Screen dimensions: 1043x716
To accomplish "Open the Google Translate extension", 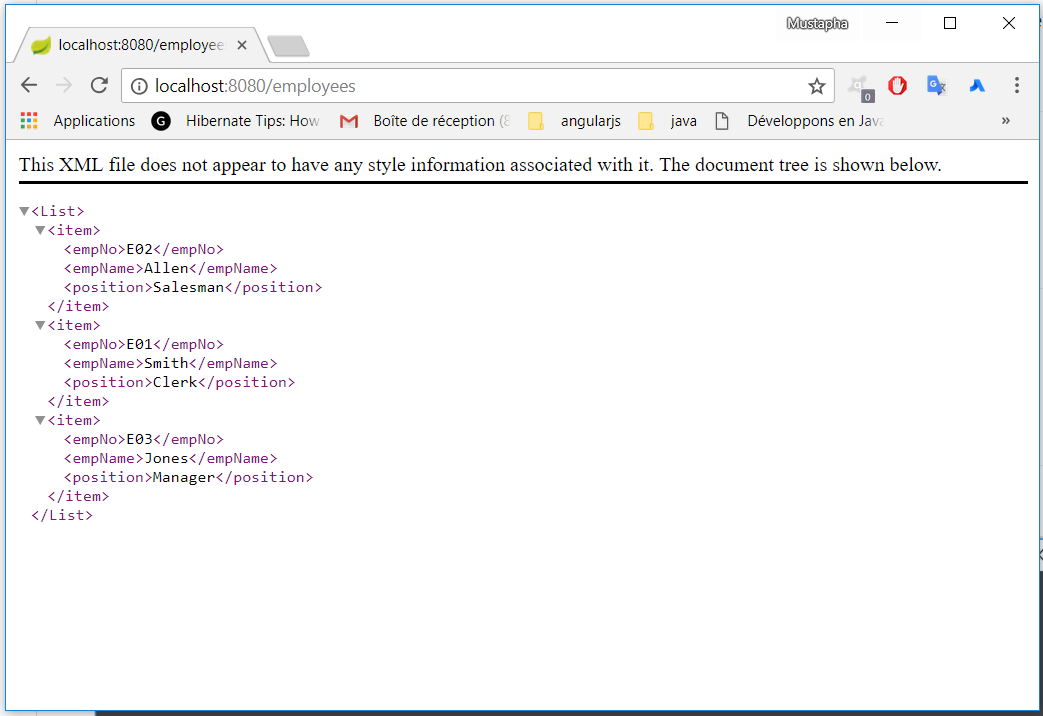I will tap(936, 85).
